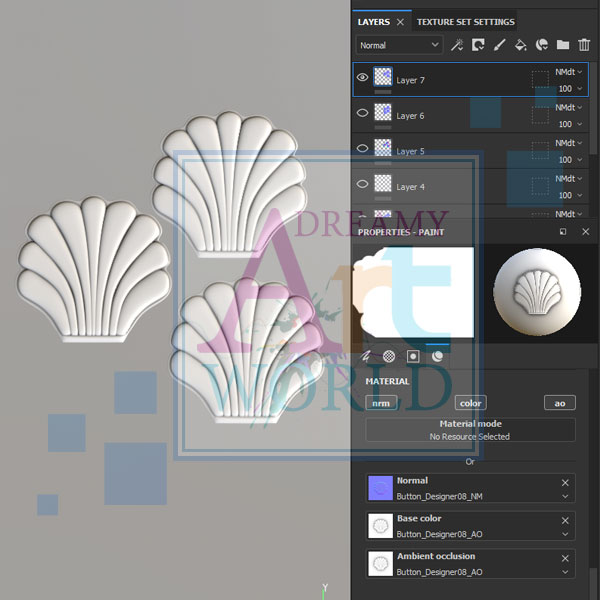Toggle visibility of Layer 7
This screenshot has width=600, height=600.
(363, 78)
